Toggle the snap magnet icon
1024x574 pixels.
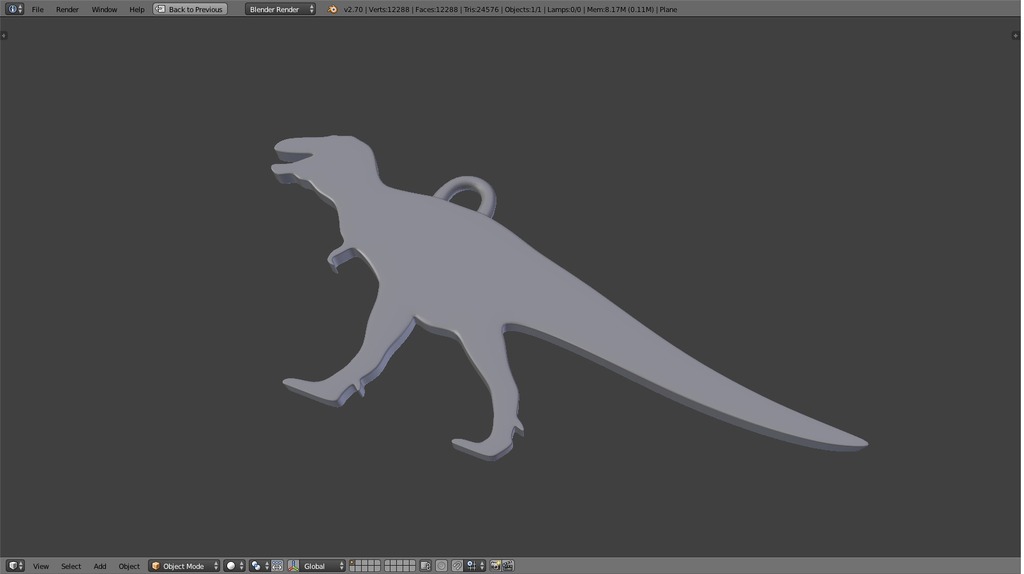coord(457,566)
